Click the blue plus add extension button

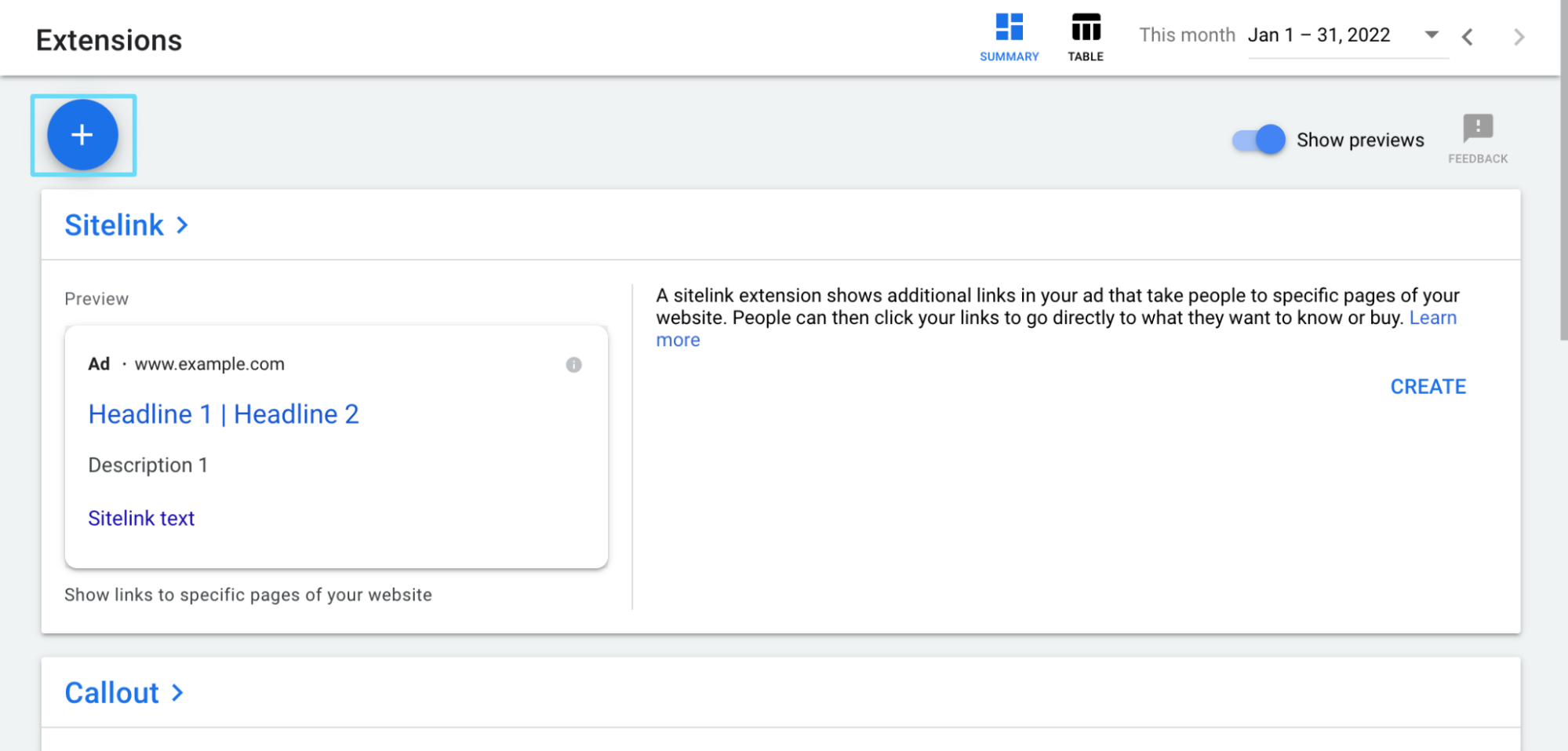[82, 135]
